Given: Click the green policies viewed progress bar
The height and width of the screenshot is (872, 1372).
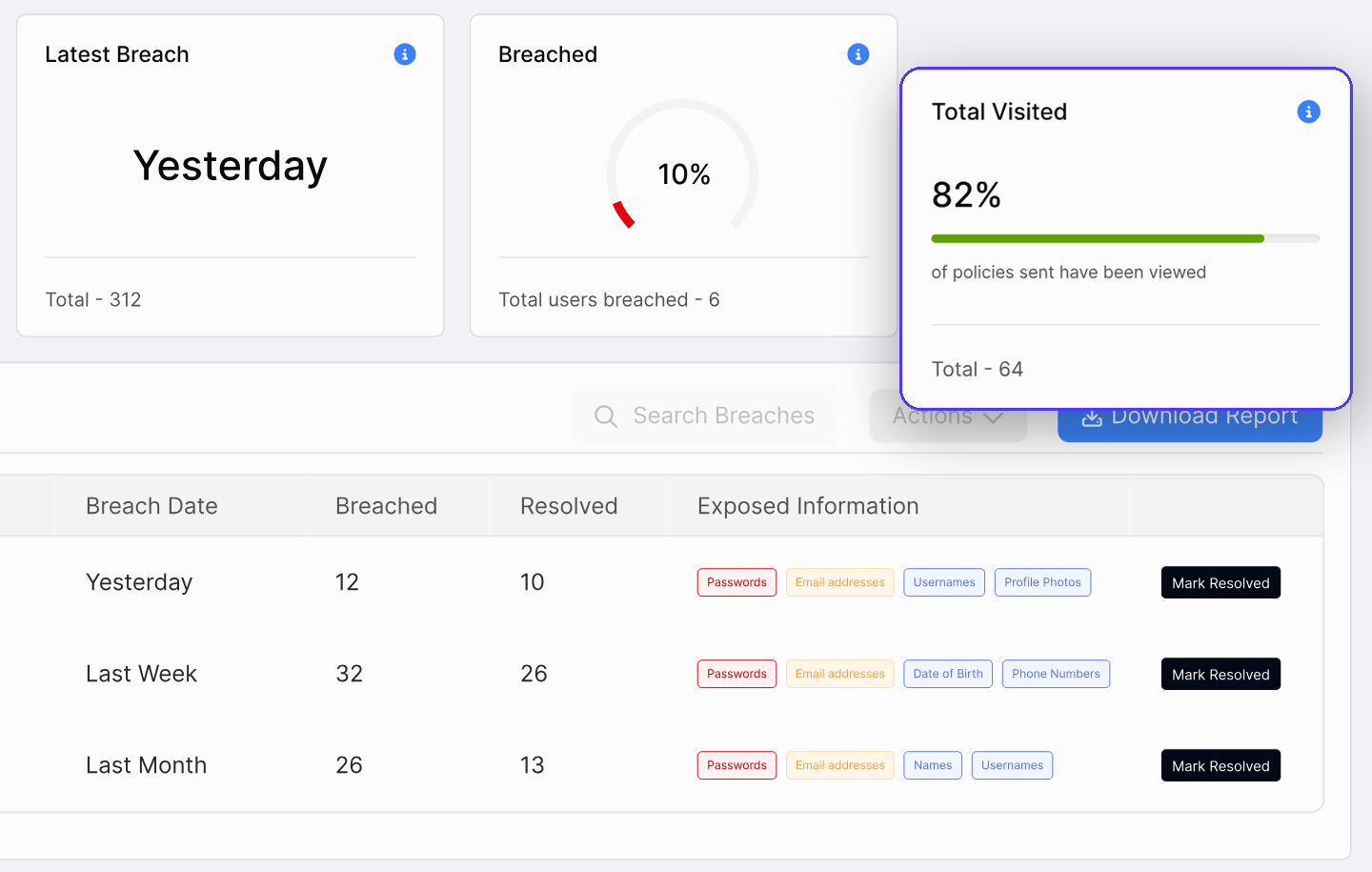Looking at the screenshot, I should coord(1125,238).
